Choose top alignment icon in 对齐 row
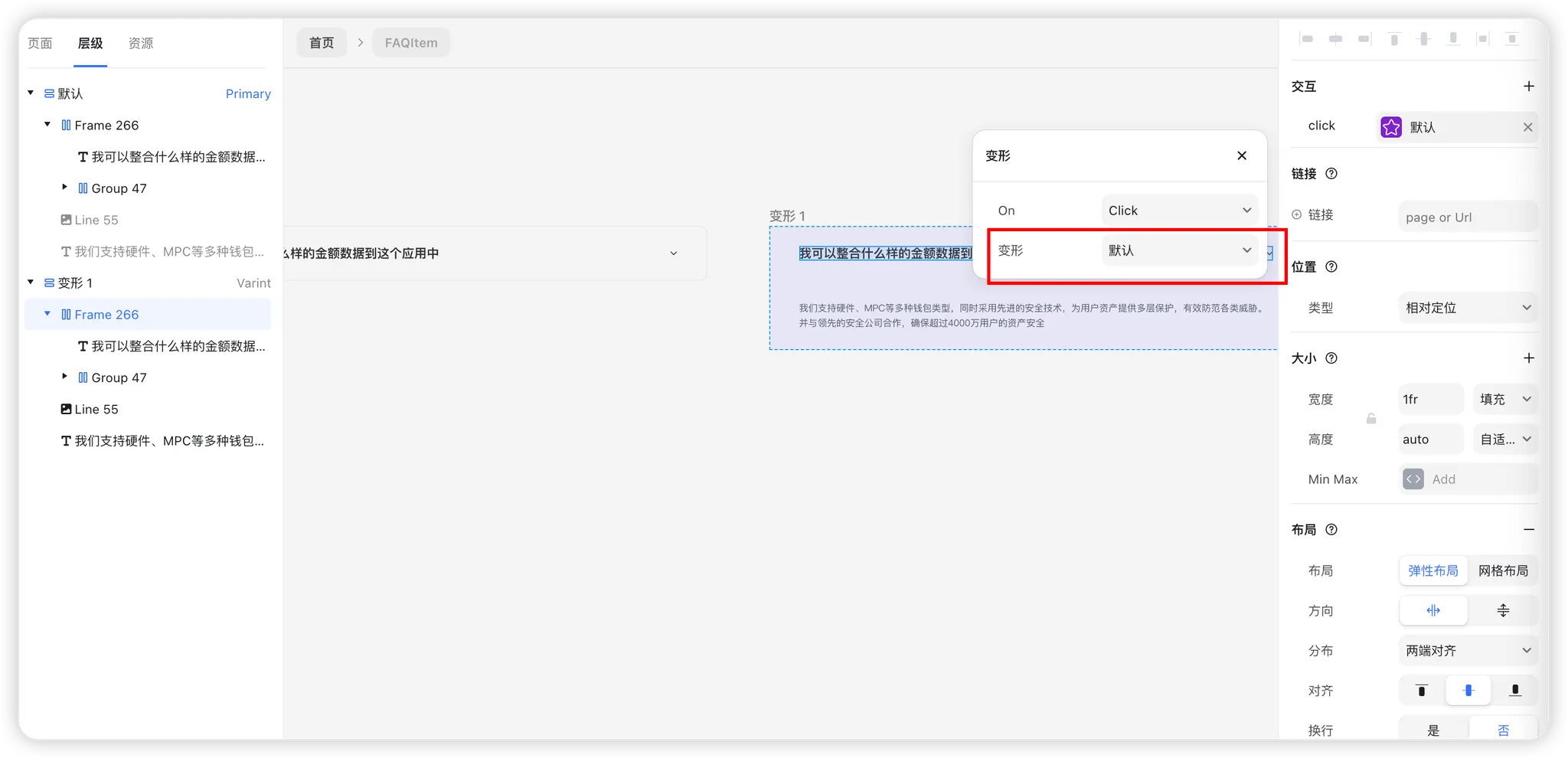This screenshot has height=758, width=1568. pos(1421,691)
